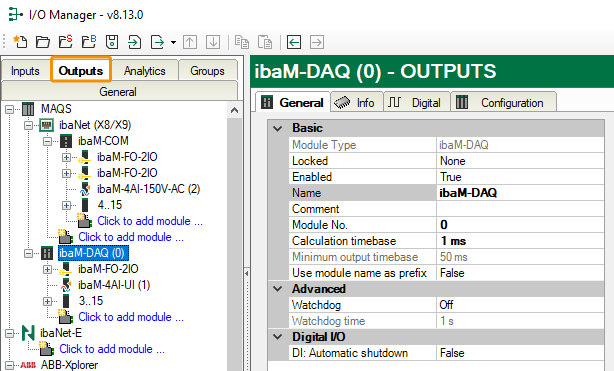
Task: Click the Move up arrow icon
Action: (190, 42)
